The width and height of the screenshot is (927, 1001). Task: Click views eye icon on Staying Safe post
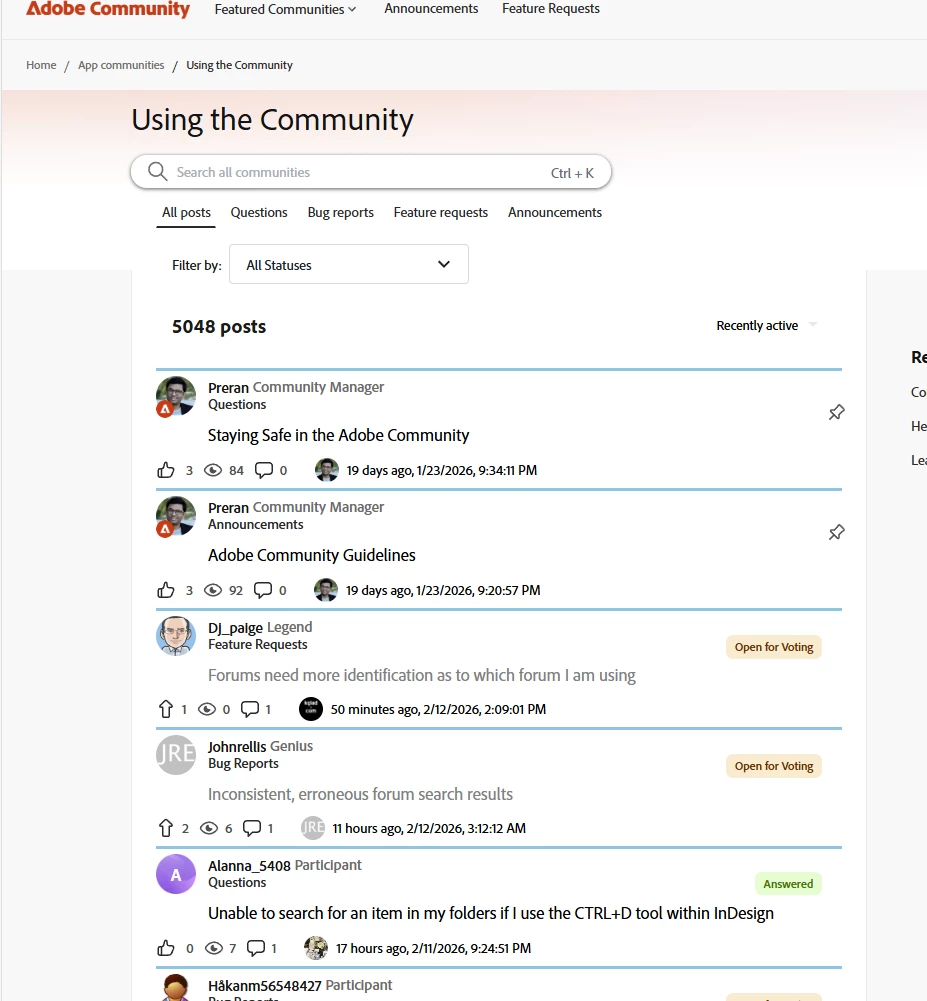(213, 470)
